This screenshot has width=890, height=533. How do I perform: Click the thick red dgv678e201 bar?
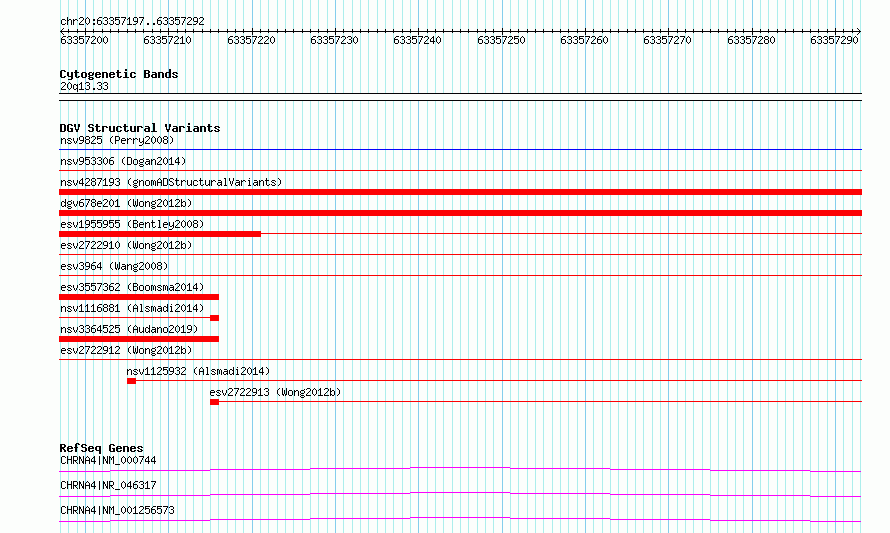coord(460,213)
